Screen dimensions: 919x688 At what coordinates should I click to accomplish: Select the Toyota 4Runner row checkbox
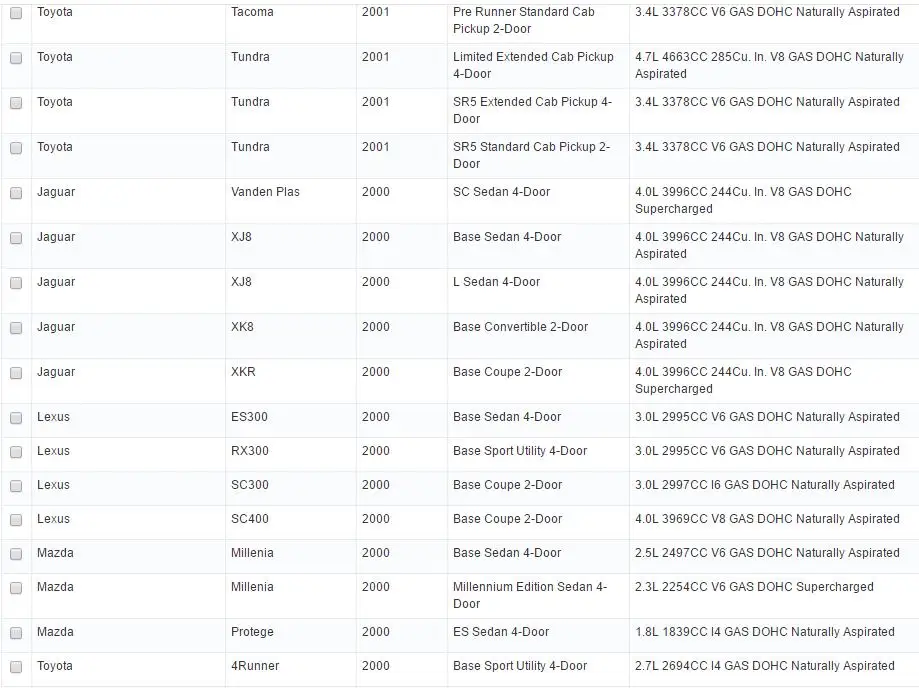[16, 667]
